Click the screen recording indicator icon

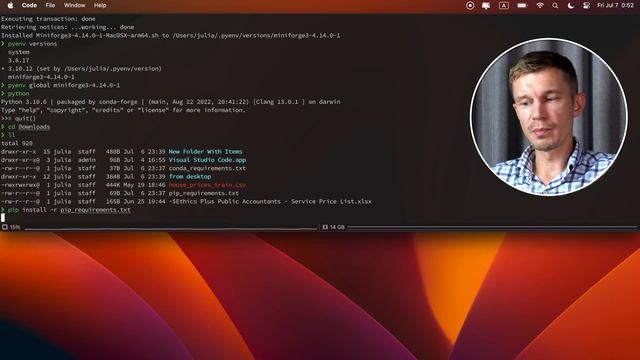coord(470,5)
